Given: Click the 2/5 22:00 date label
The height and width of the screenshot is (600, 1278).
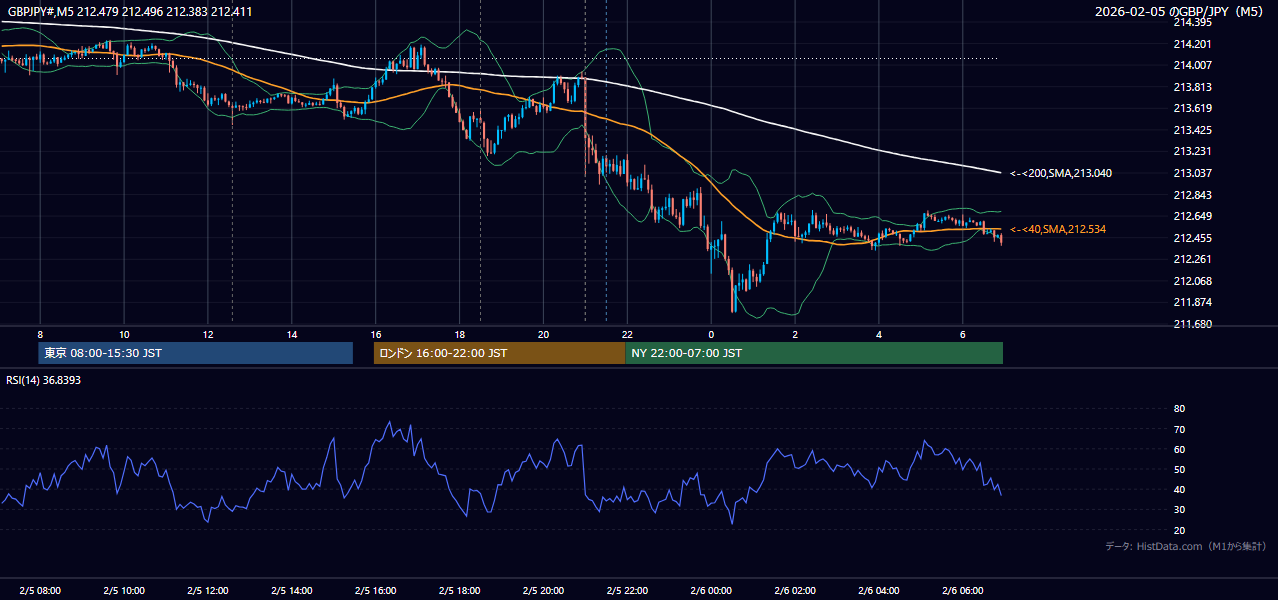Looking at the screenshot, I should click(x=627, y=590).
